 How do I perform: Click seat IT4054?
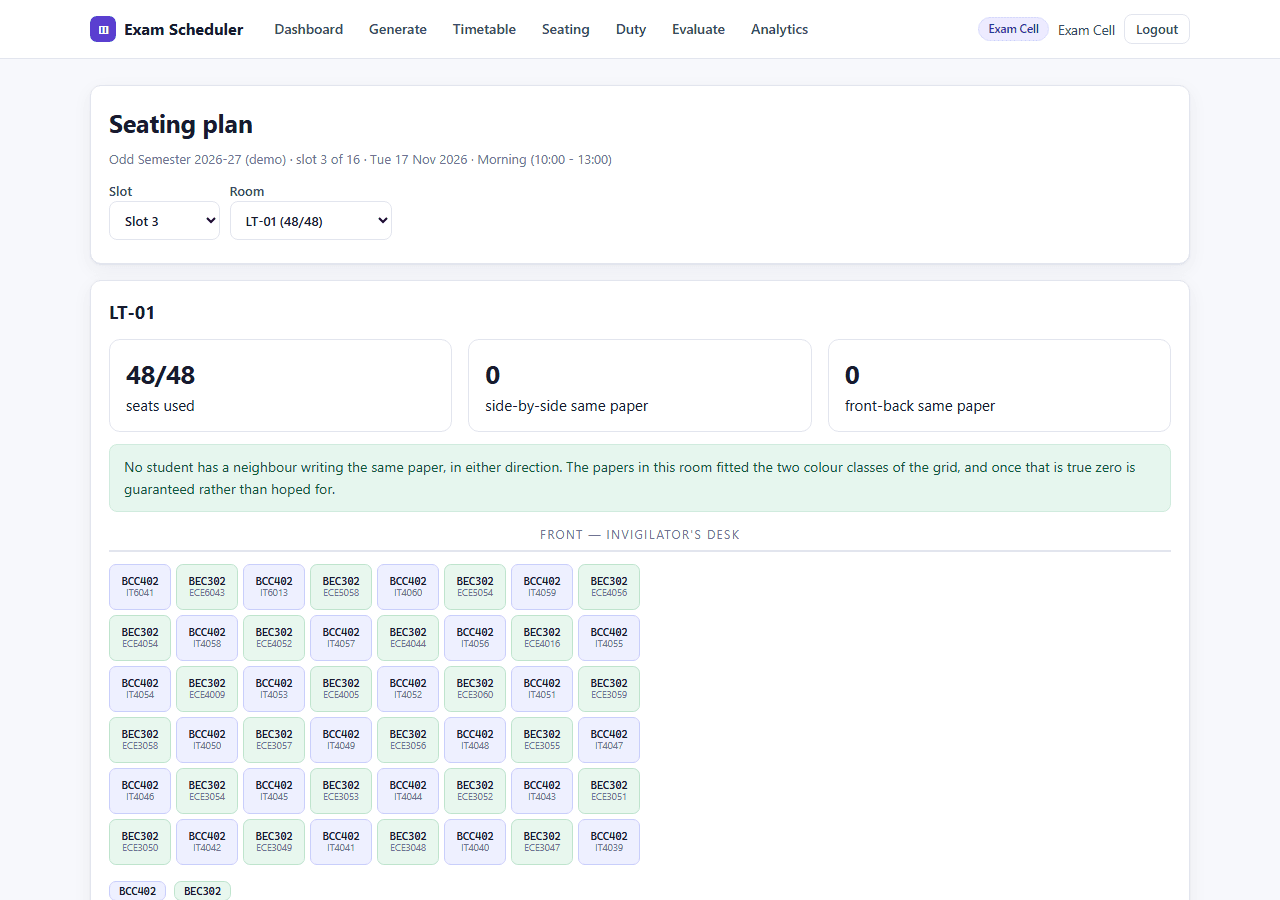coord(140,689)
